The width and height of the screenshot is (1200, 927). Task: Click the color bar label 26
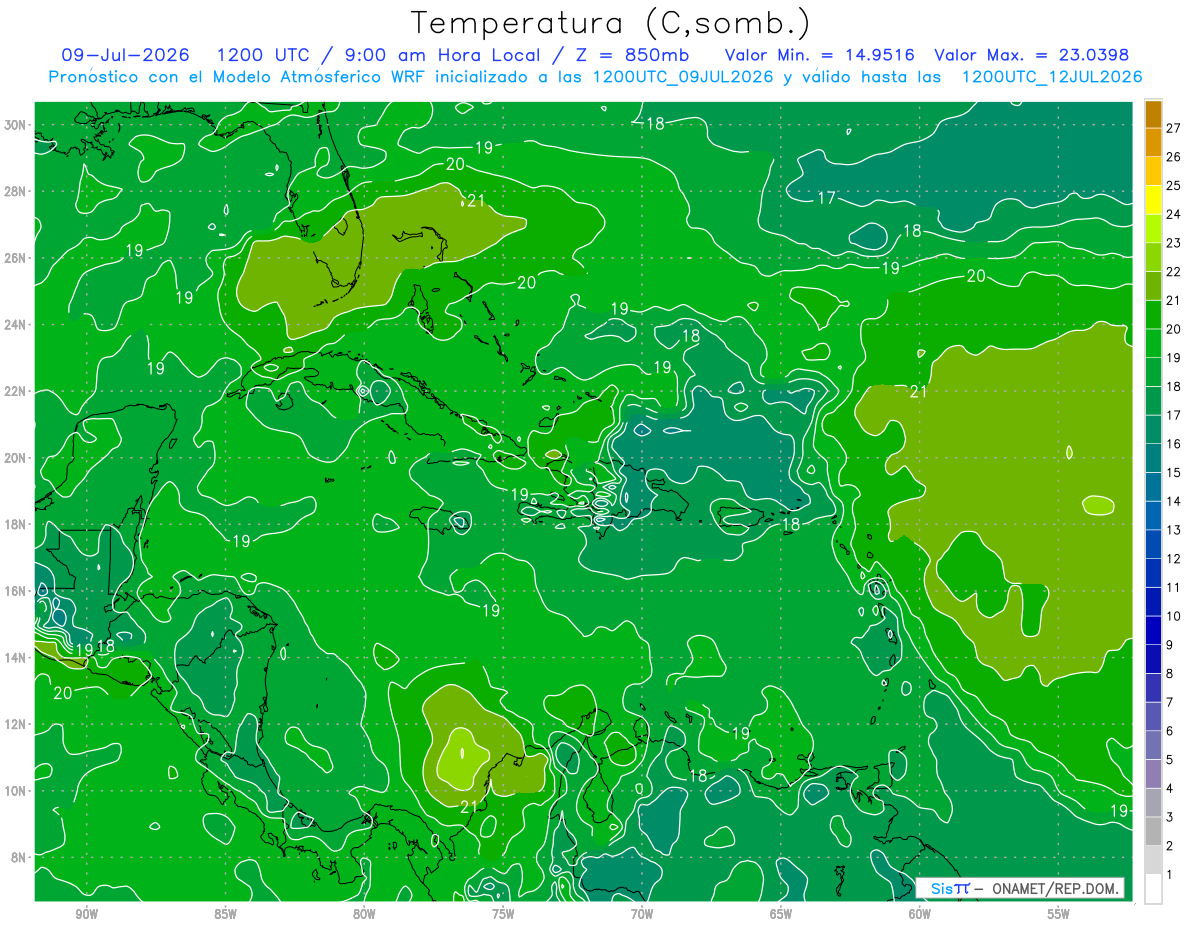point(1173,157)
